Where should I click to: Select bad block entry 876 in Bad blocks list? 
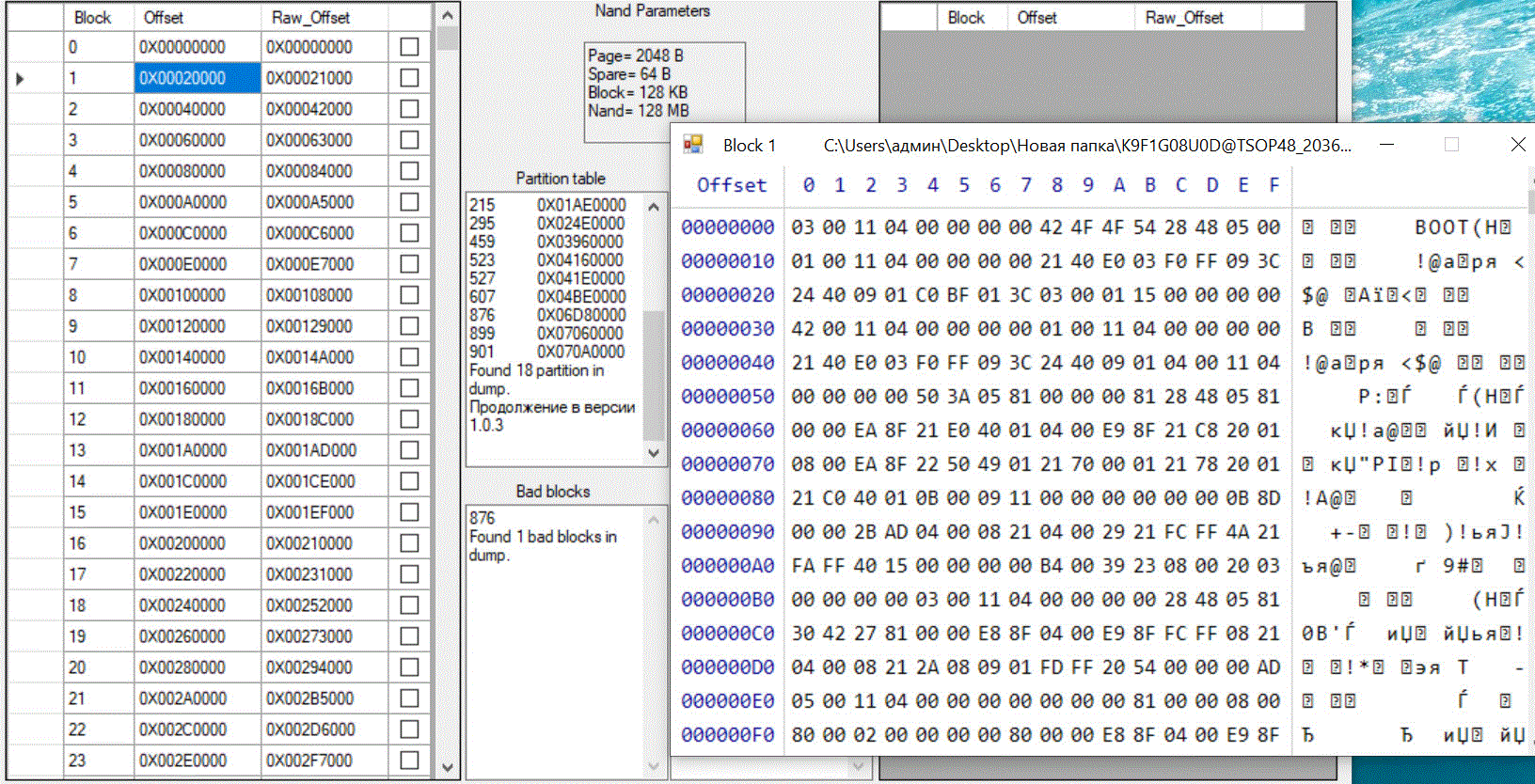coord(483,518)
